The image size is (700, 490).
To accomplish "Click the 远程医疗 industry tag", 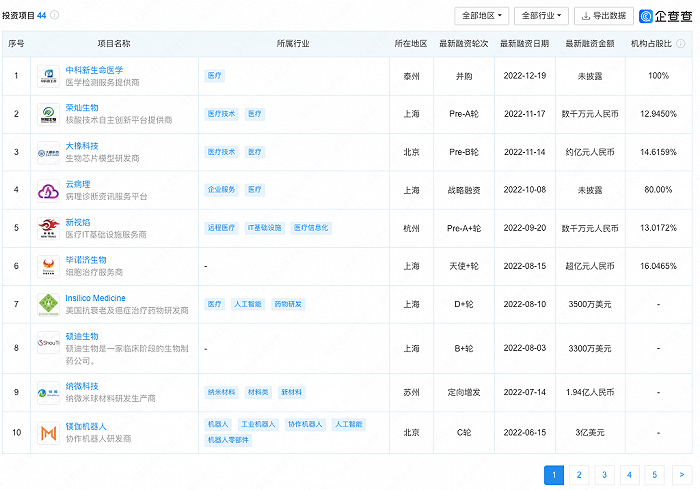I will click(221, 228).
